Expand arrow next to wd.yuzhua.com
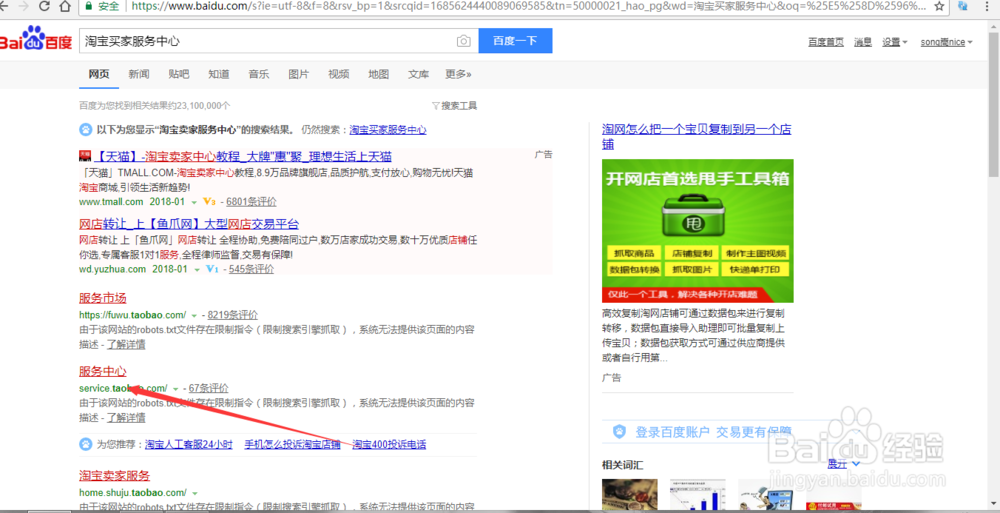1000x513 pixels. coord(196,270)
